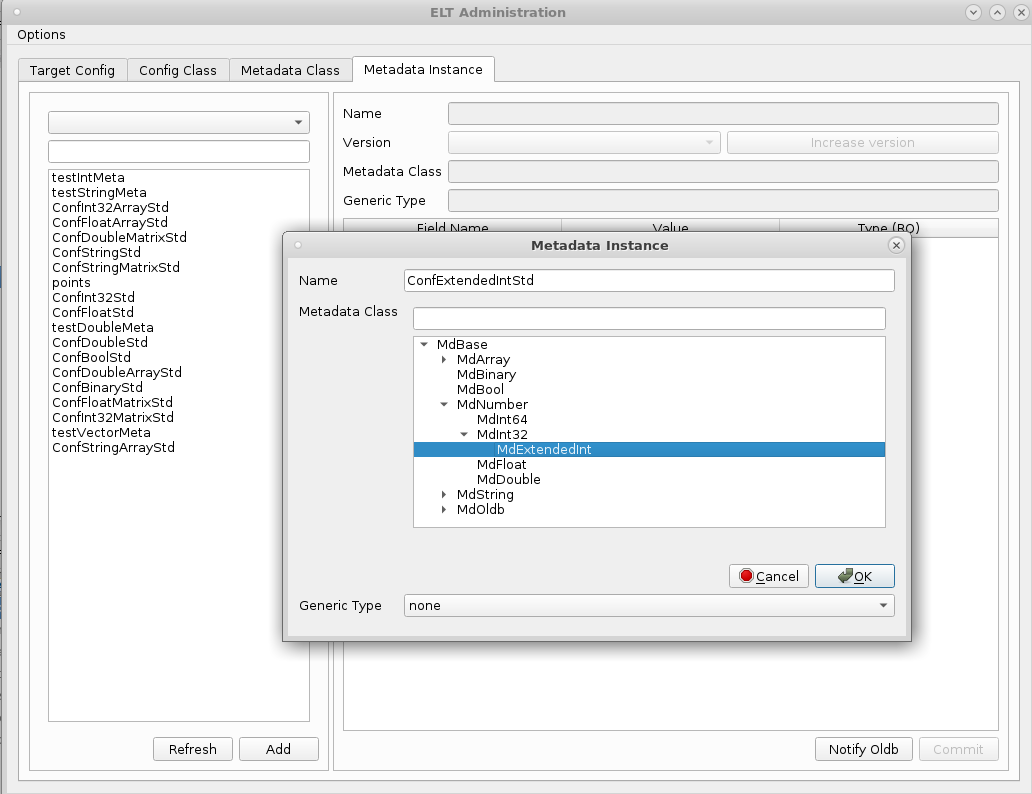Select ConfStringStd in the list
Image resolution: width=1032 pixels, height=794 pixels.
96,253
